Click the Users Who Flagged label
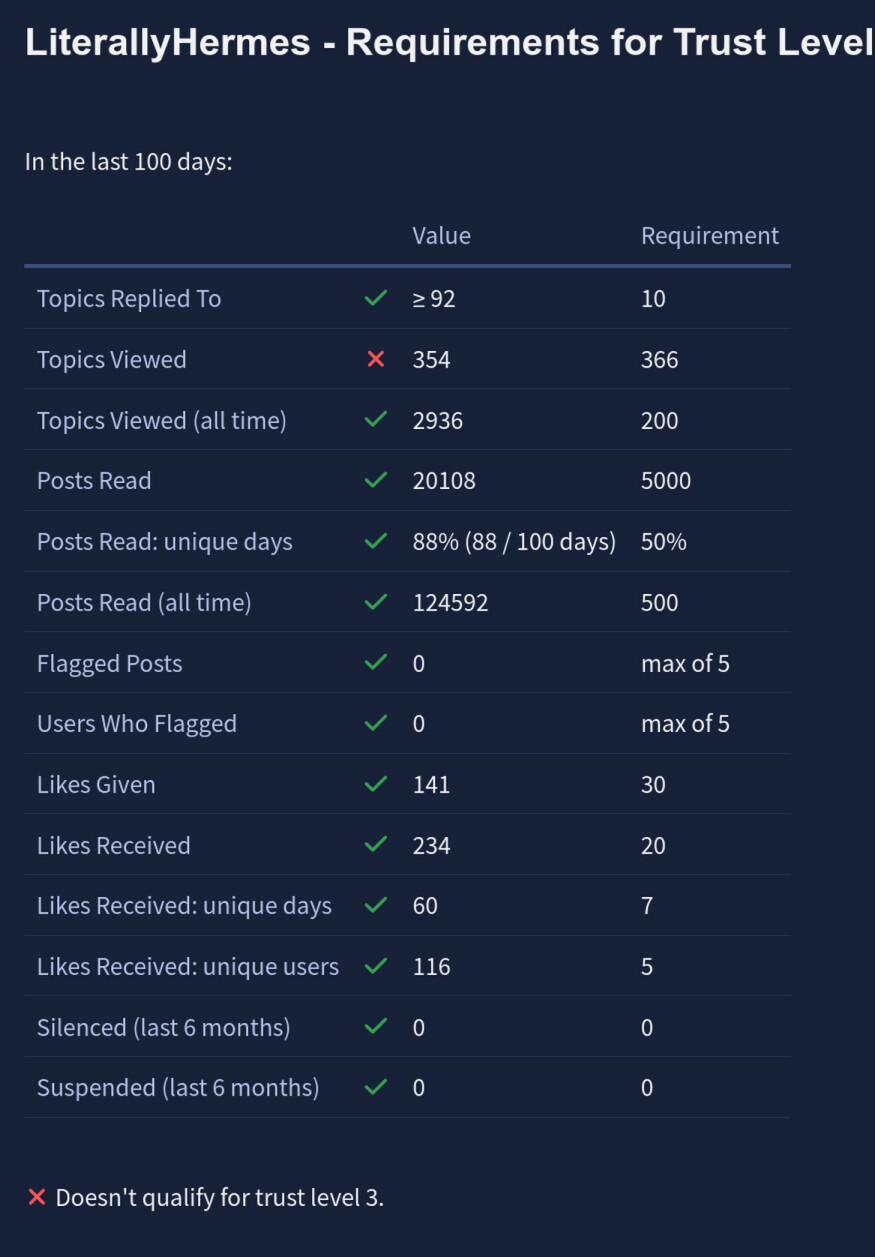 point(137,724)
